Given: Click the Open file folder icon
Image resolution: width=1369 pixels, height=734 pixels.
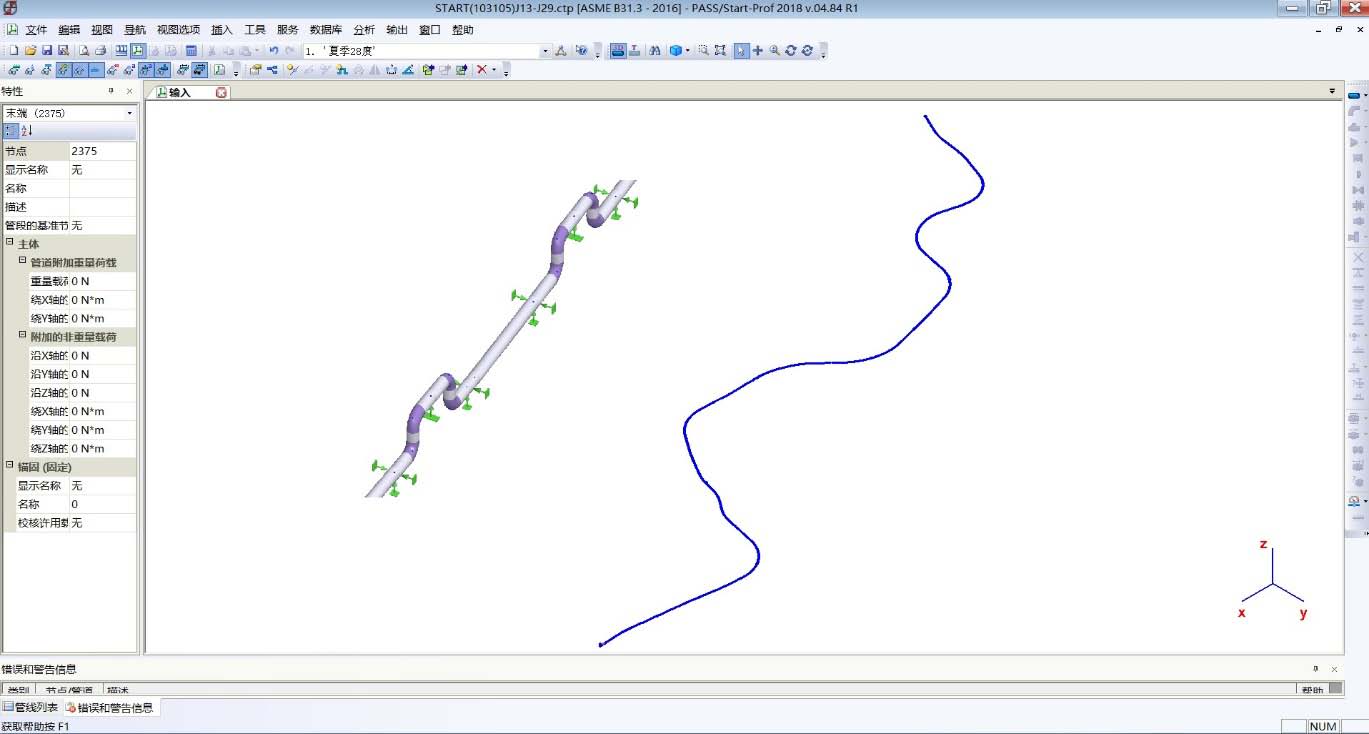Looking at the screenshot, I should pyautogui.click(x=30, y=50).
